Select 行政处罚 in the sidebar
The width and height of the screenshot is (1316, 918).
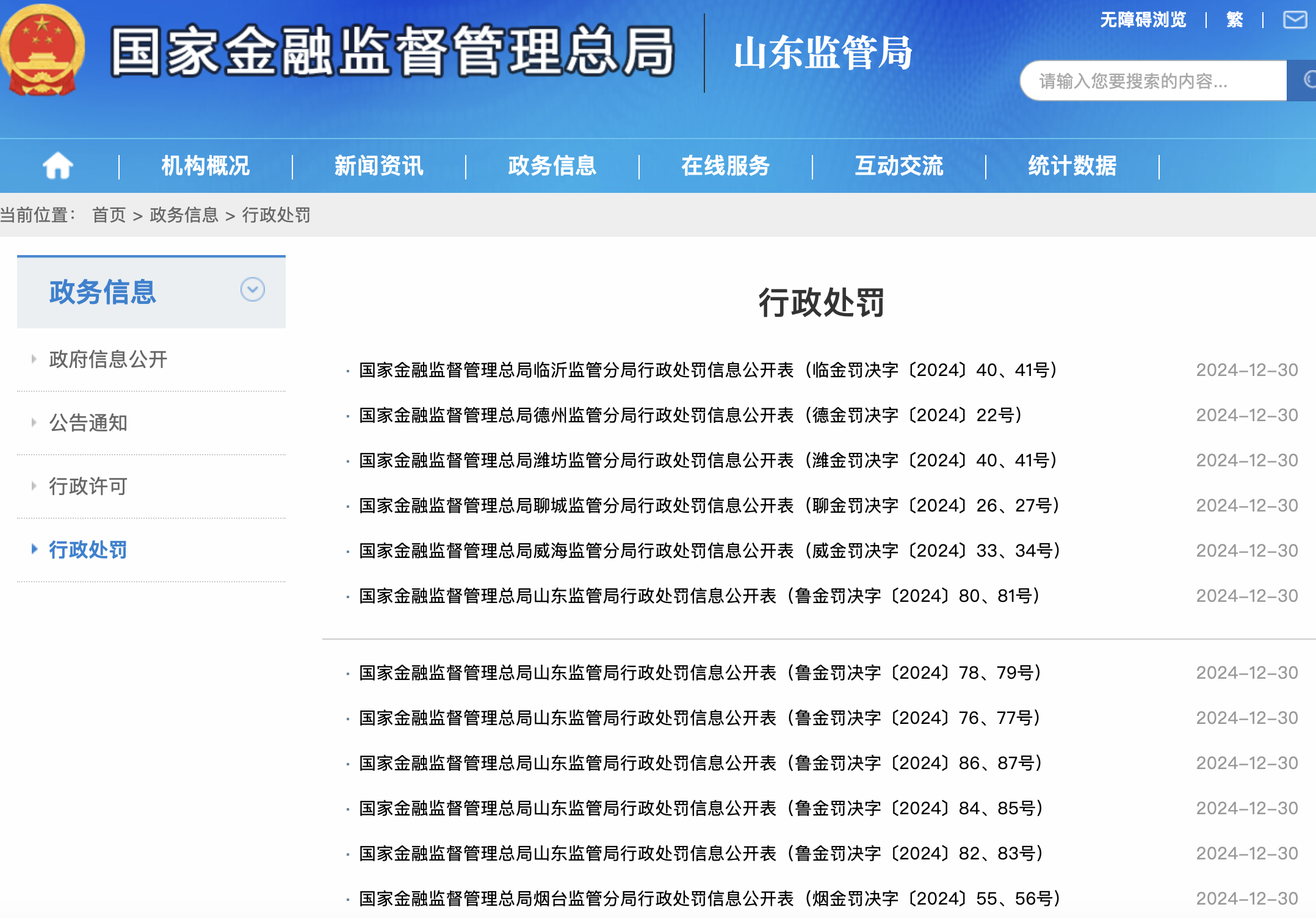point(88,550)
